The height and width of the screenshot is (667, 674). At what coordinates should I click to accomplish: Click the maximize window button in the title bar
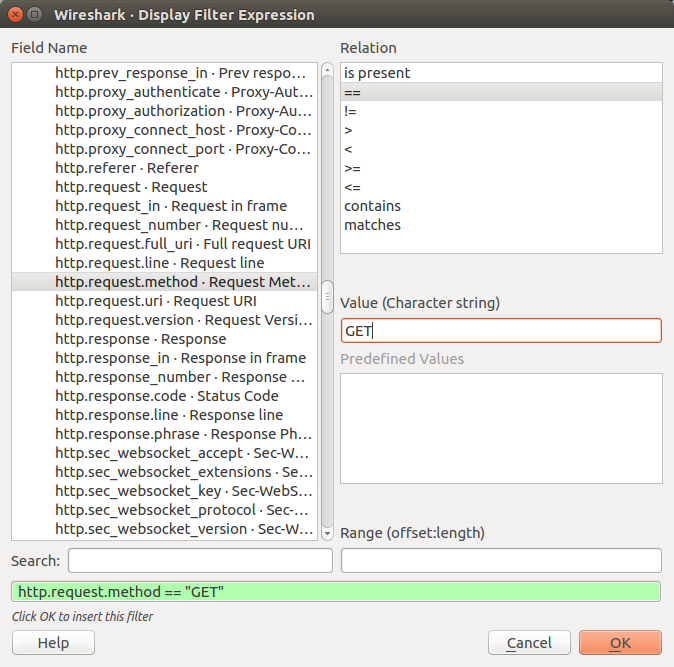pyautogui.click(x=34, y=15)
